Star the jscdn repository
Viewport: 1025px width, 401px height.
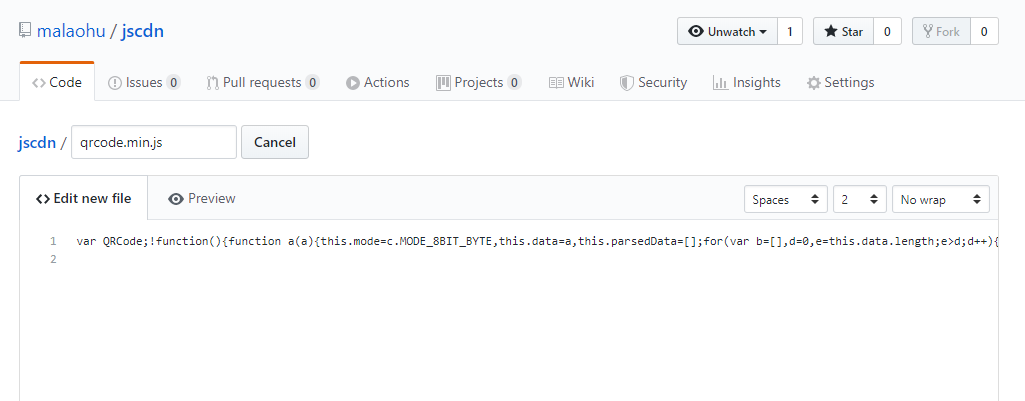pyautogui.click(x=843, y=31)
